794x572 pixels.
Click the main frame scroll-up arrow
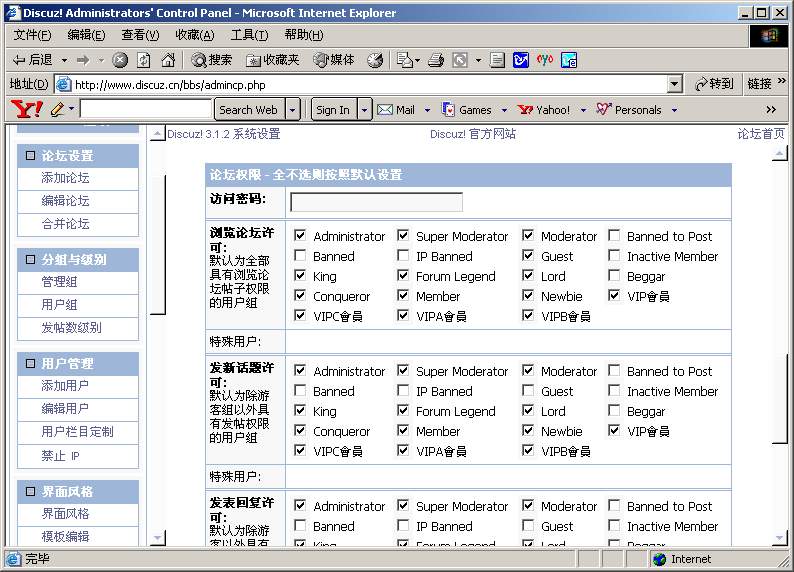(779, 153)
